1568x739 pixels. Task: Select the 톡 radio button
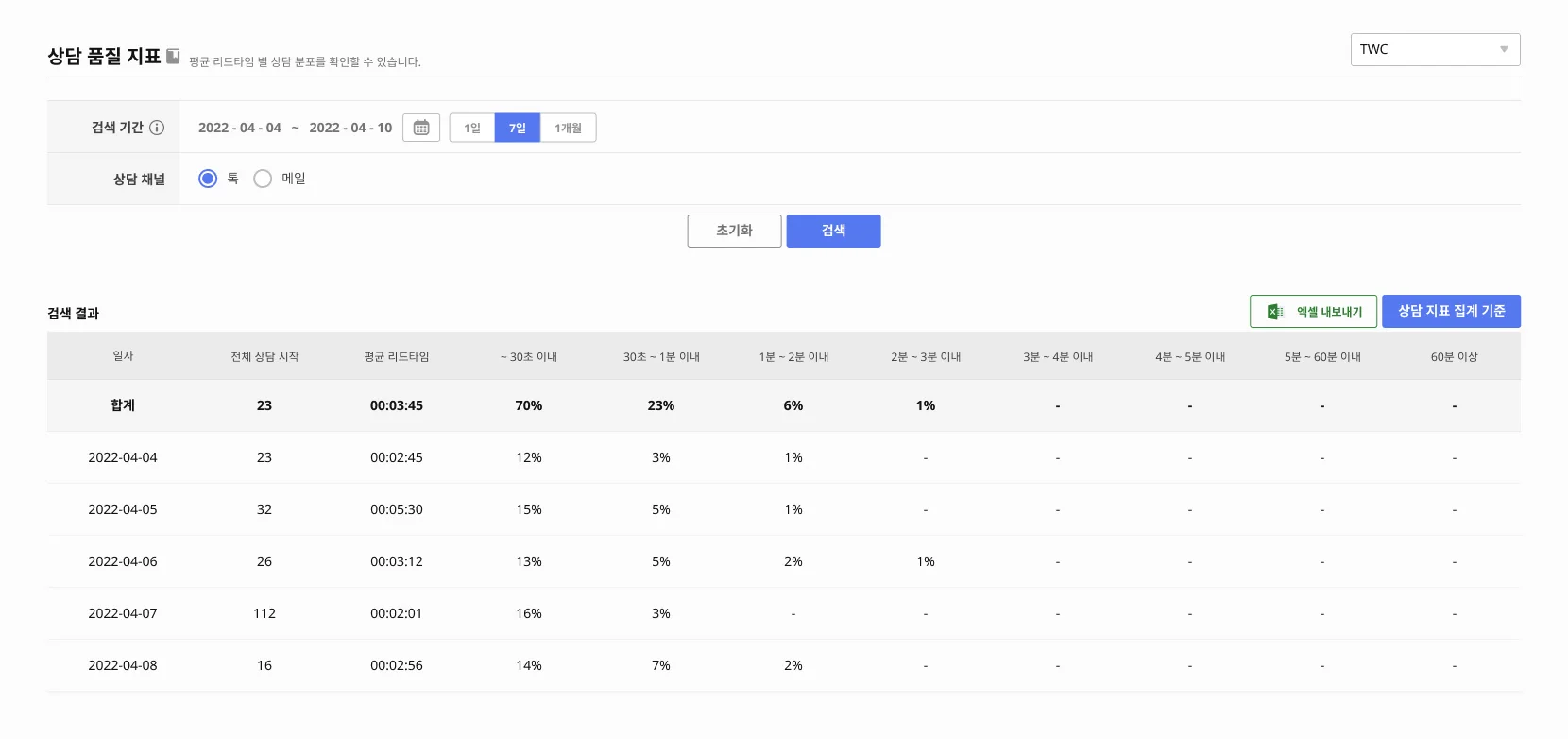pos(208,179)
